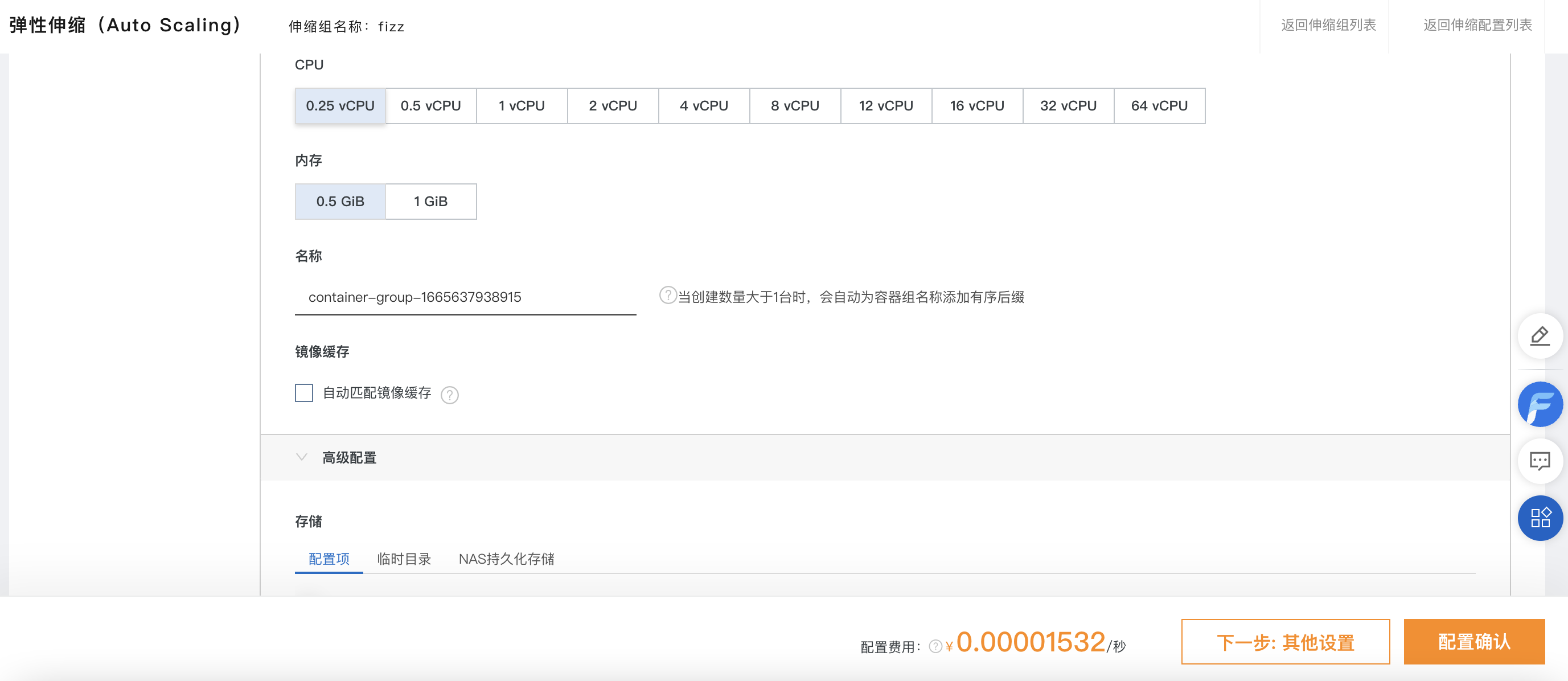Click the edit pencil floating icon
This screenshot has width=1568, height=681.
pyautogui.click(x=1540, y=336)
